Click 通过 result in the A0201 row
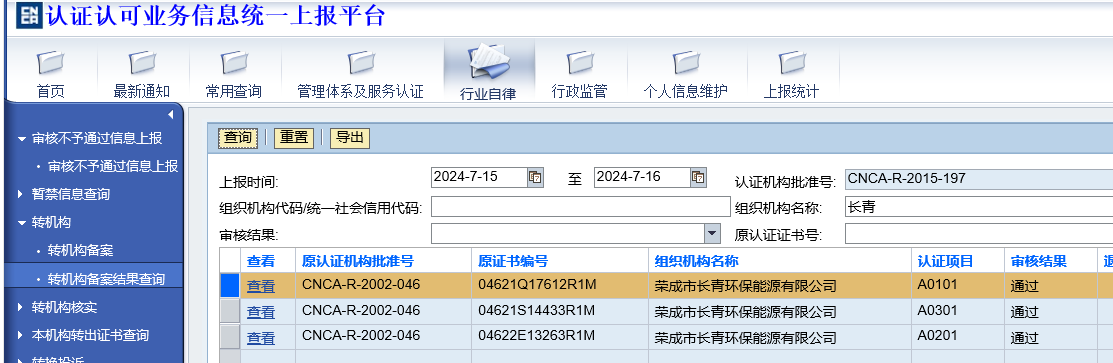Screen dimensions: 1113x363 click(1024, 338)
